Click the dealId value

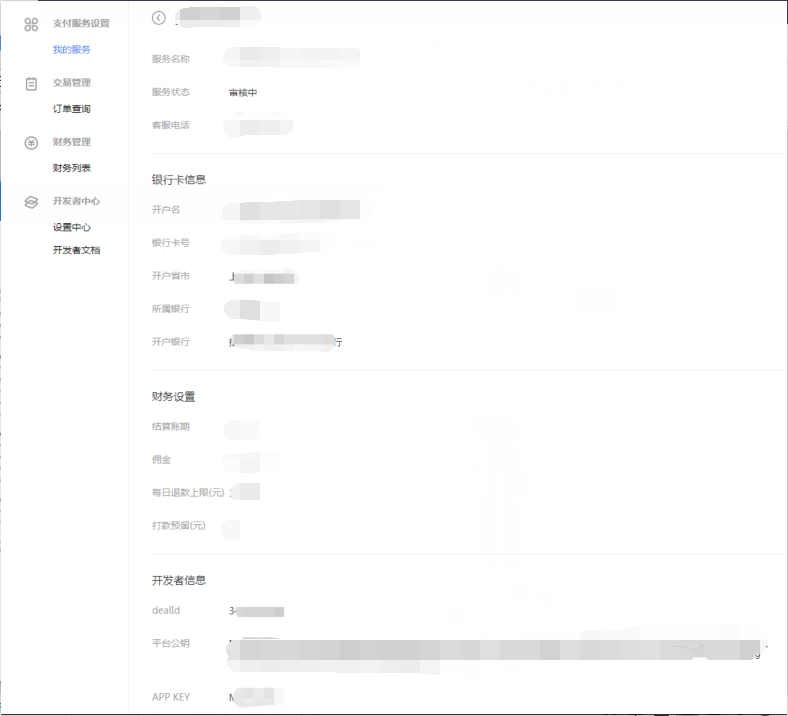click(x=256, y=611)
